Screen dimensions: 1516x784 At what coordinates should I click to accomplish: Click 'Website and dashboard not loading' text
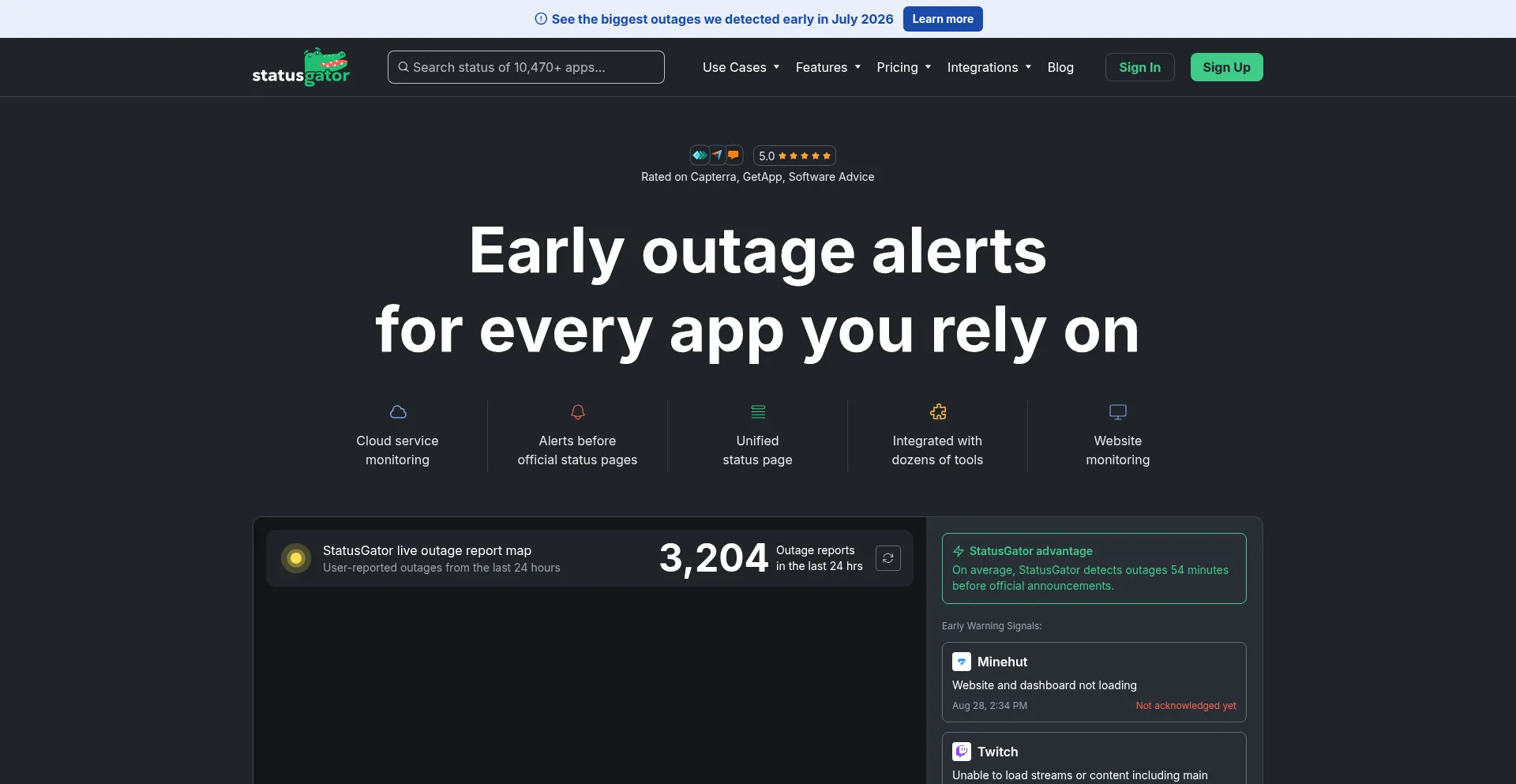coord(1045,685)
